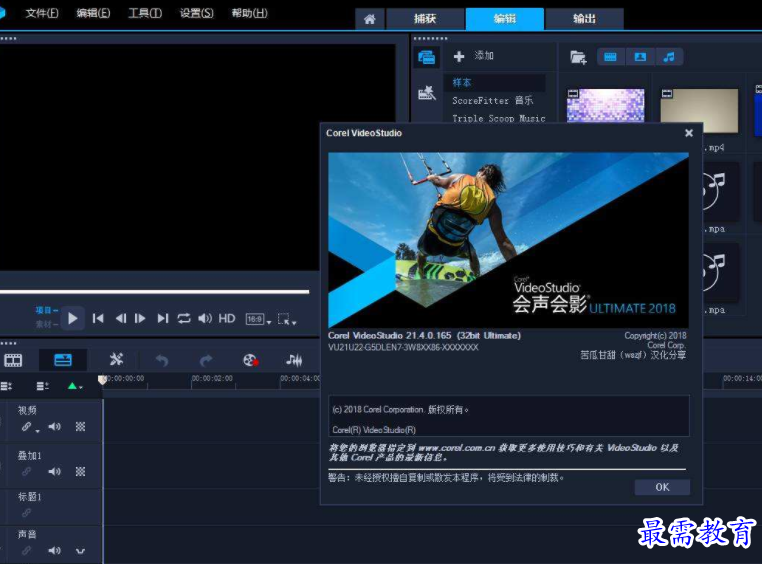Open the sound mixer
The width and height of the screenshot is (762, 564).
(x=294, y=360)
